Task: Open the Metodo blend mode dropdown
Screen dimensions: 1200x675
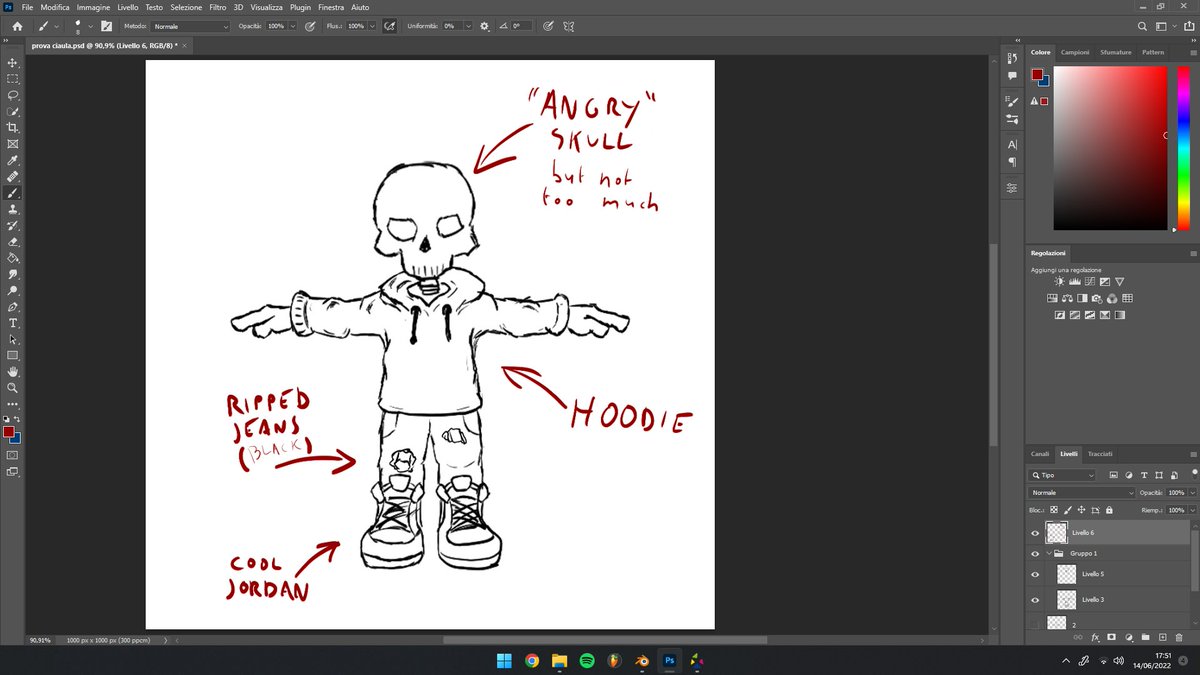Action: (x=191, y=26)
